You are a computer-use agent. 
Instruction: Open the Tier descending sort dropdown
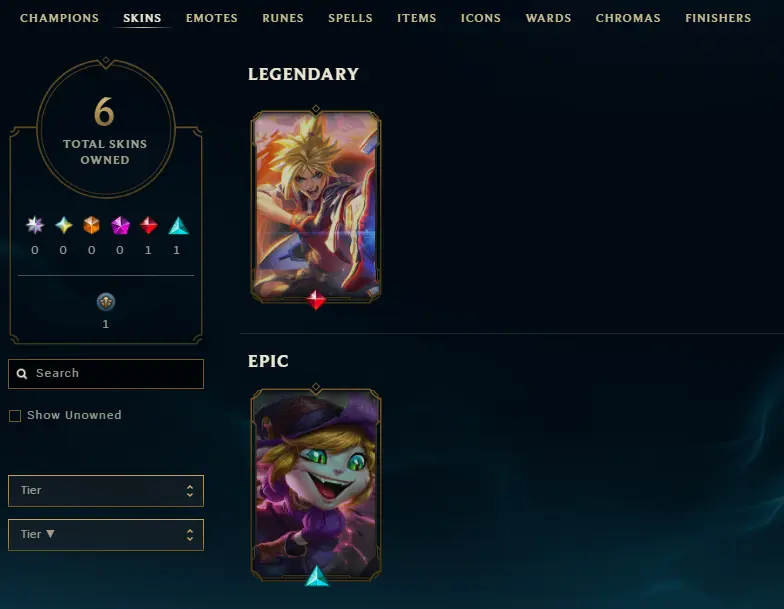point(106,534)
